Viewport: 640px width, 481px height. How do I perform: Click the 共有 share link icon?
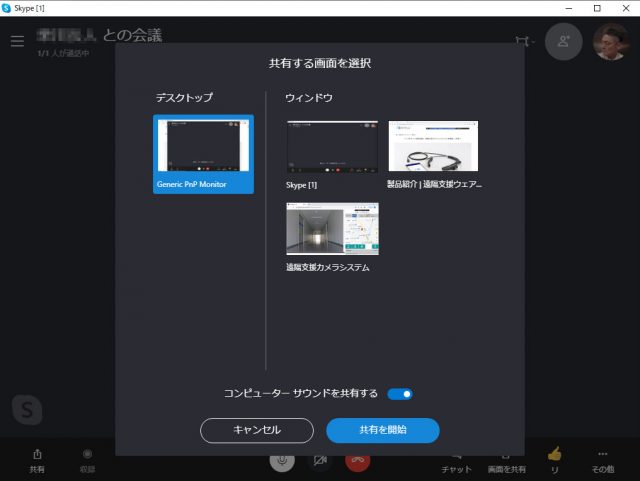pos(37,461)
